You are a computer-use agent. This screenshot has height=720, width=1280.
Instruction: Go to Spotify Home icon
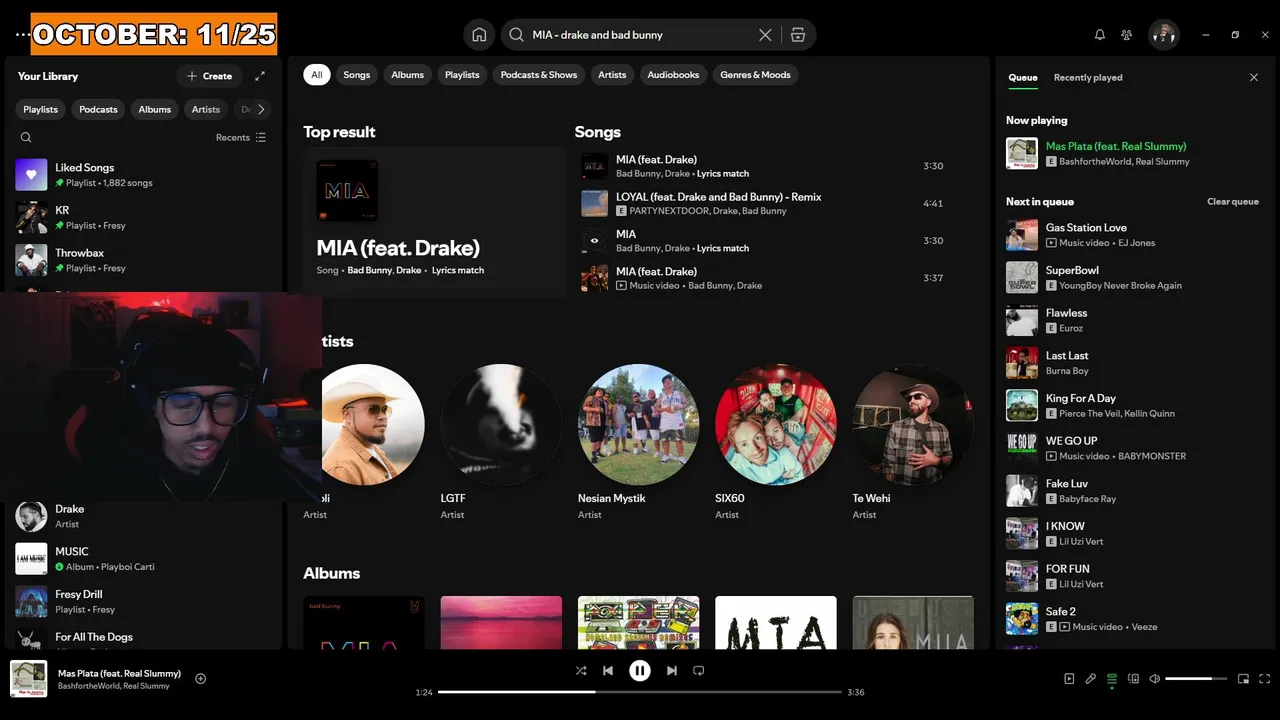[x=479, y=35]
